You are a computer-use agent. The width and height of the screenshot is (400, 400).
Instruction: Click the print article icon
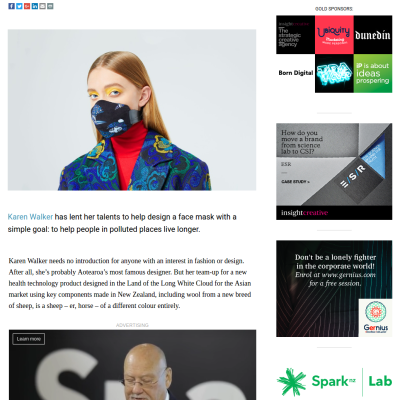(x=50, y=6)
